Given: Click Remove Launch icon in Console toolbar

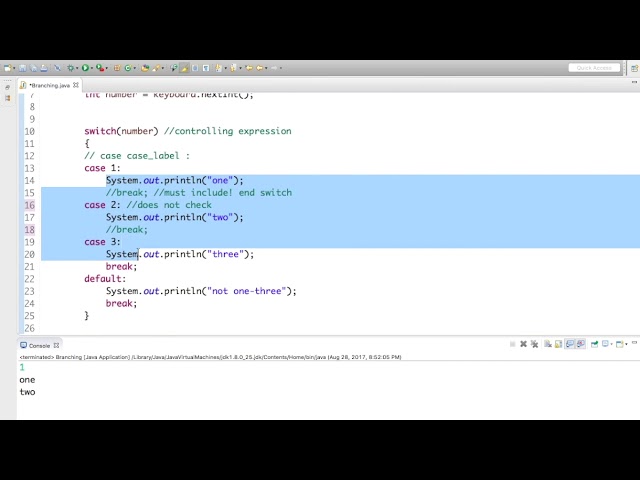Looking at the screenshot, I should point(523,344).
